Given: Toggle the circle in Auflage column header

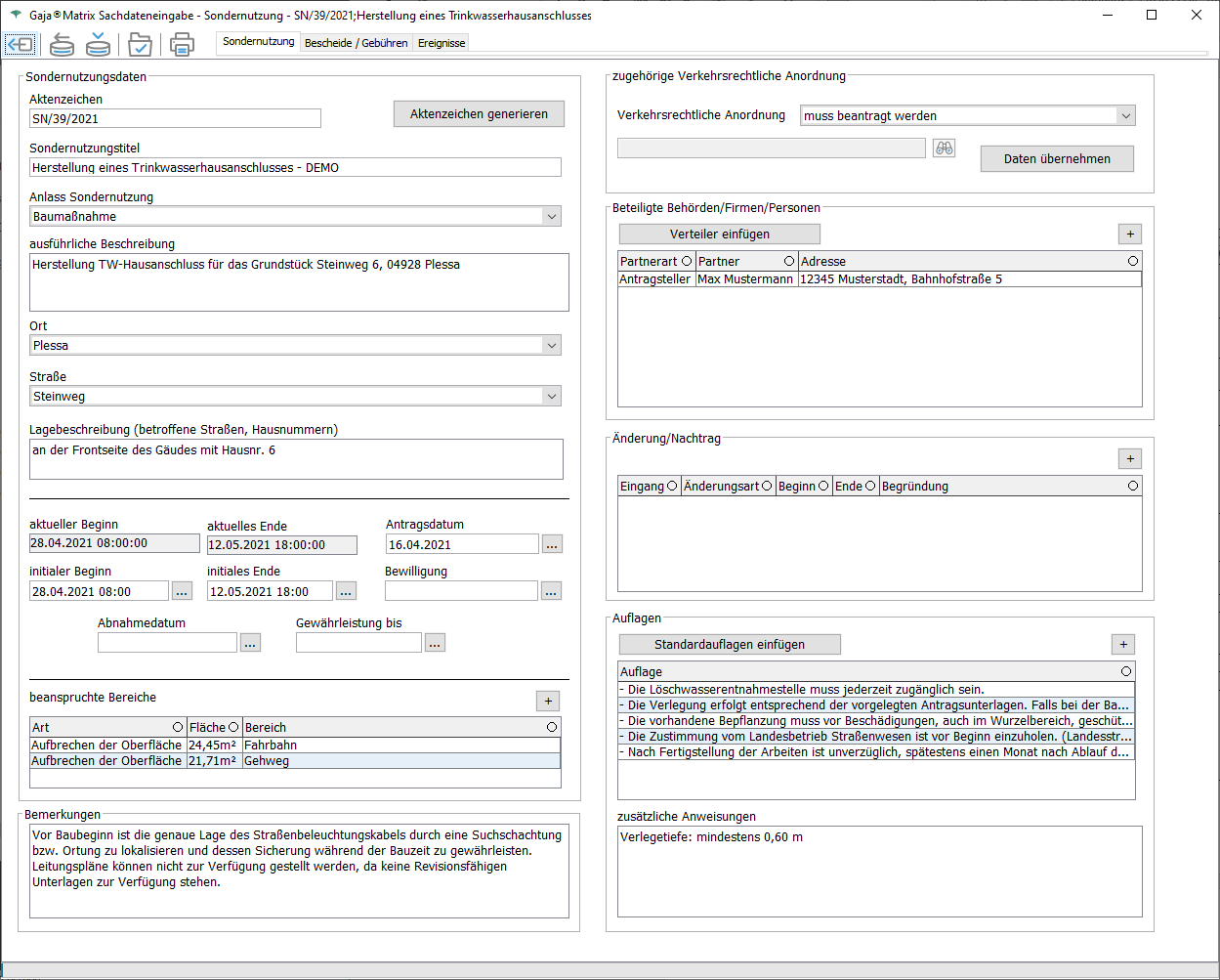Looking at the screenshot, I should (x=1126, y=671).
